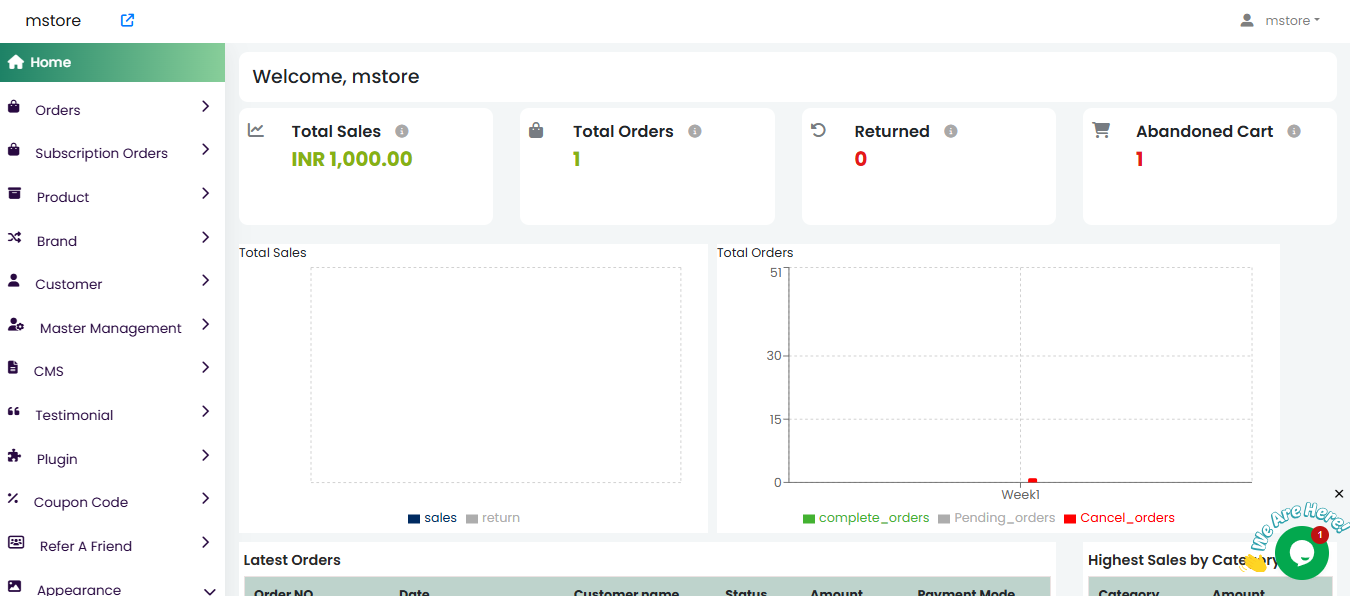Click the Abandoned Cart shopping cart icon
This screenshot has width=1350, height=596.
[1101, 130]
